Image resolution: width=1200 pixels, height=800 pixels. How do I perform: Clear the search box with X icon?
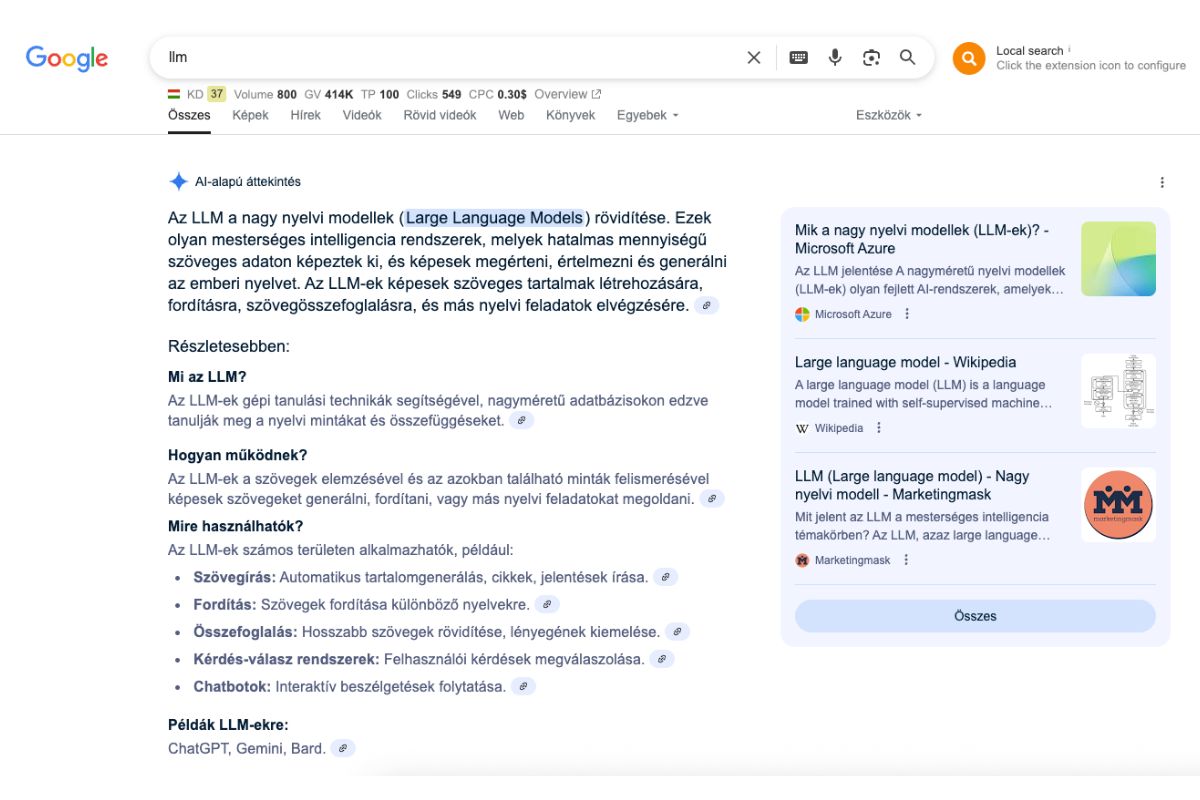pyautogui.click(x=754, y=58)
